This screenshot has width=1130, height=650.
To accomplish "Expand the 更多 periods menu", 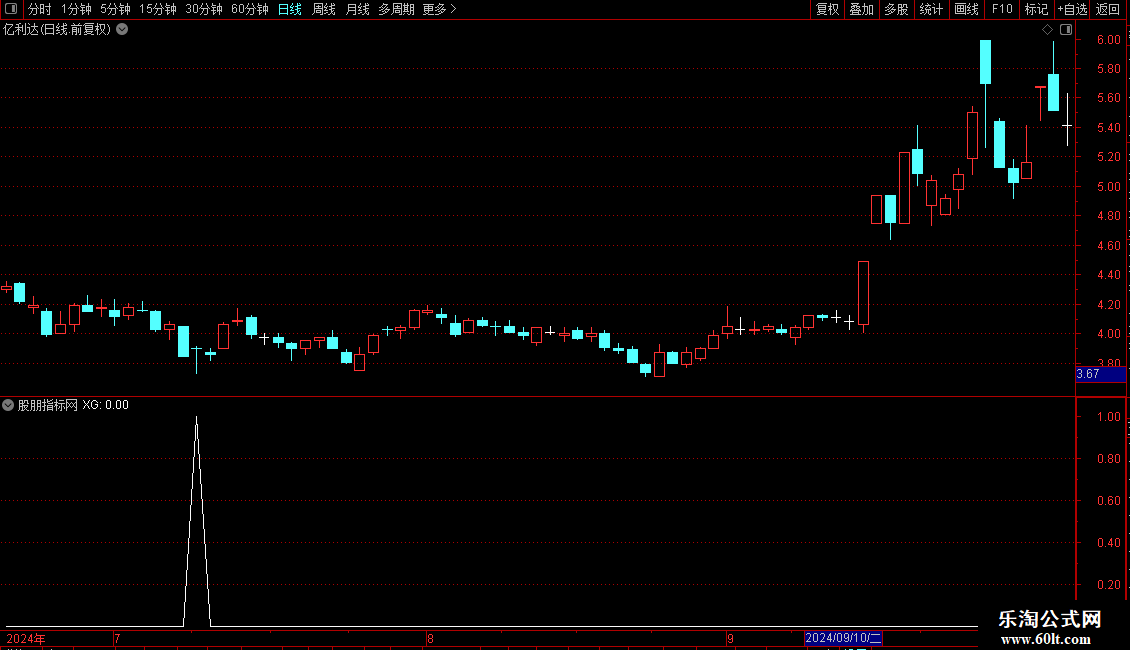I will coord(439,9).
